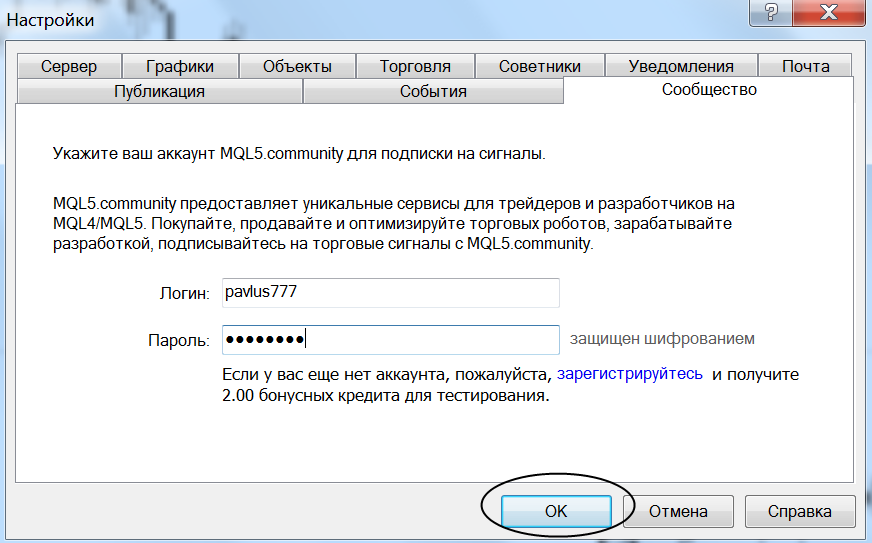The height and width of the screenshot is (543, 872).
Task: Open the Графики tab
Action: click(180, 66)
